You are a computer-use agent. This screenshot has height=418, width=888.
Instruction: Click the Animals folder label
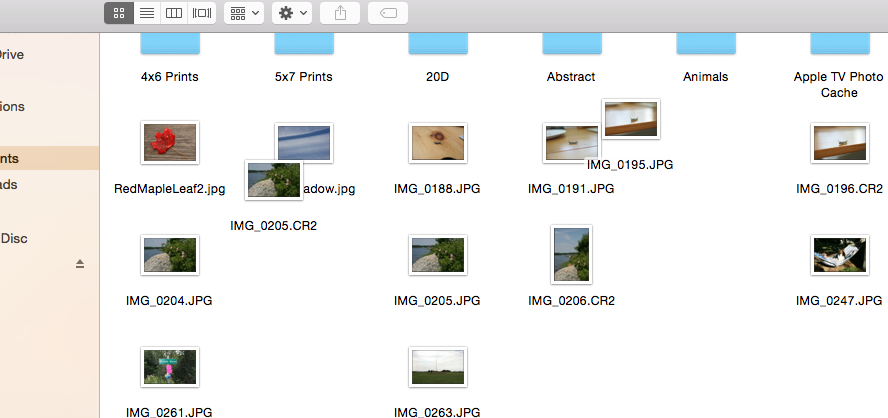pyautogui.click(x=706, y=76)
